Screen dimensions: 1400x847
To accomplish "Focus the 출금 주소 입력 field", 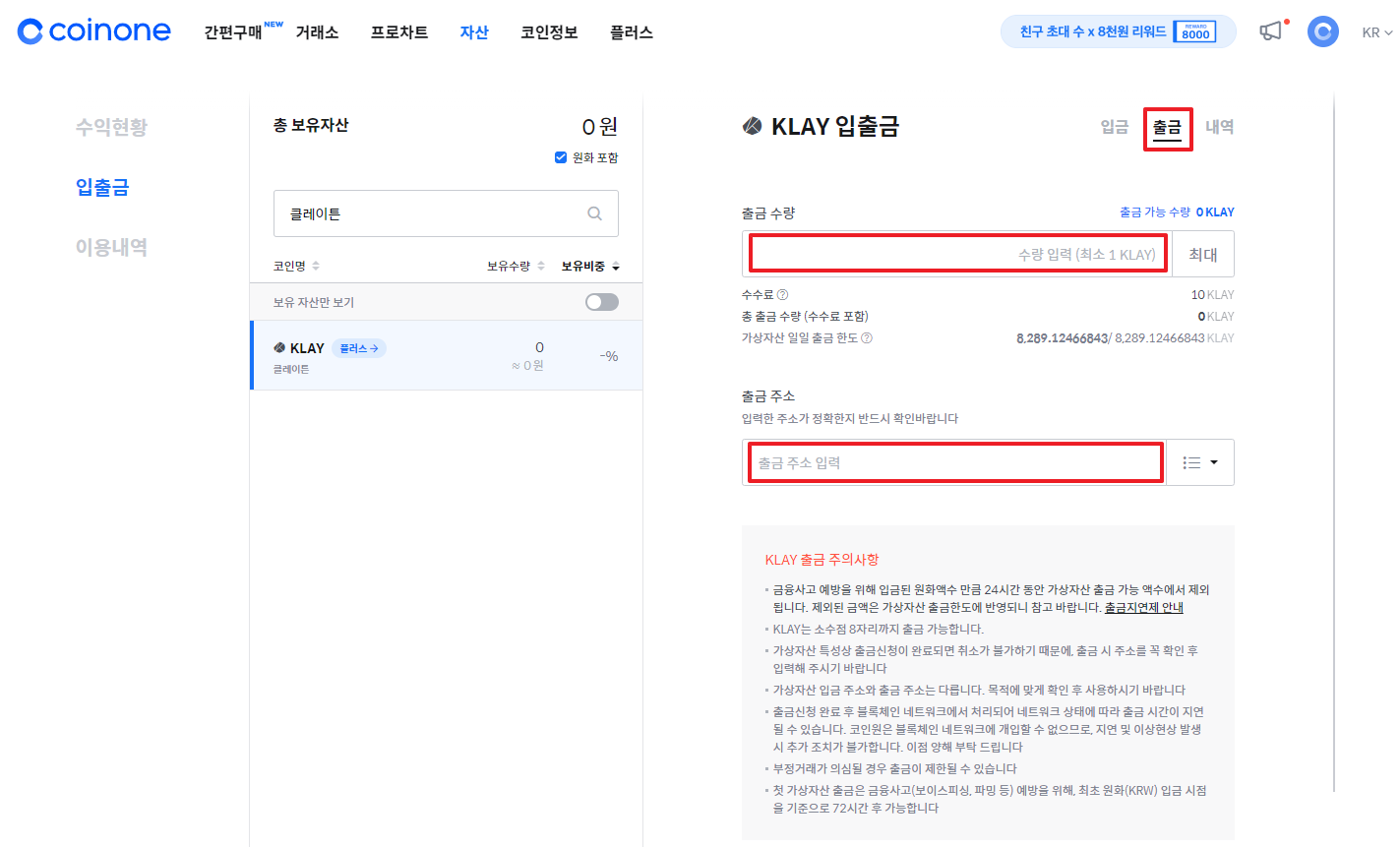I will pos(954,462).
